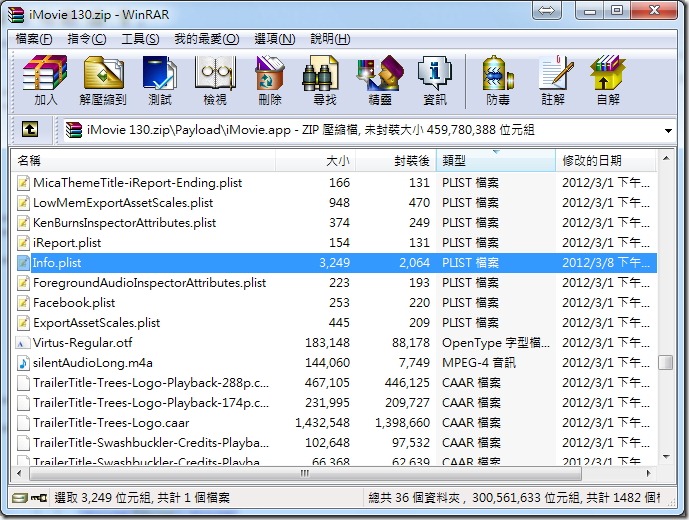Select ExportAssetScales.plist file name
This screenshot has height=520, width=689.
tap(96, 323)
